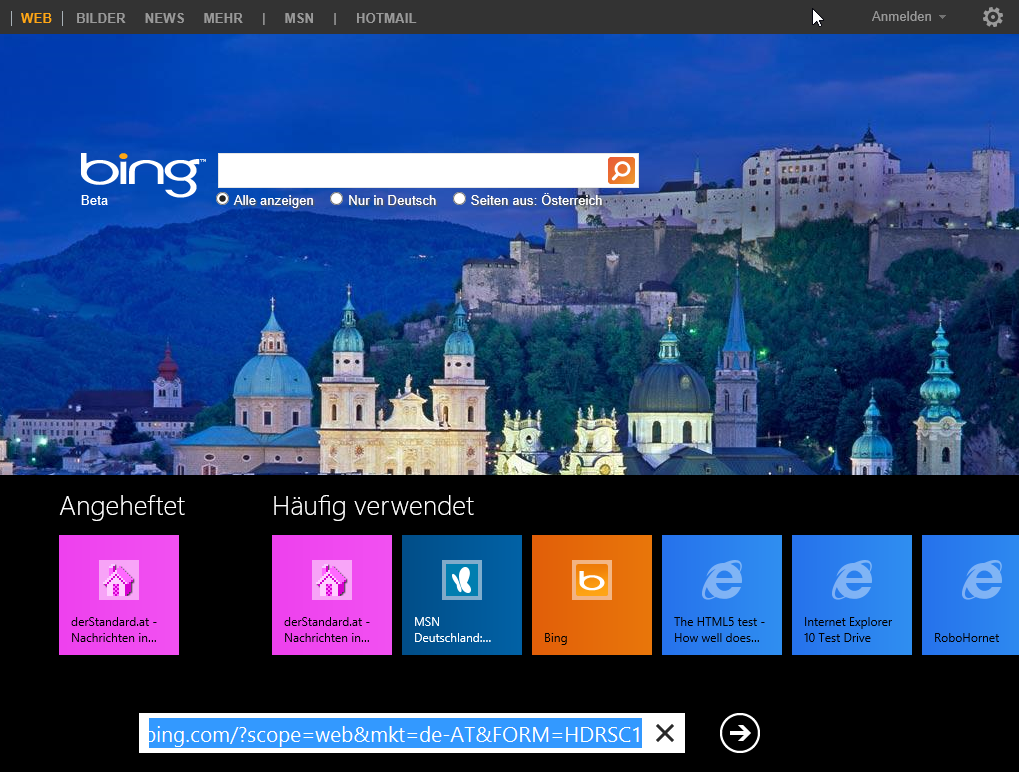Click the Bing search input field
1019x772 pixels.
click(x=412, y=170)
